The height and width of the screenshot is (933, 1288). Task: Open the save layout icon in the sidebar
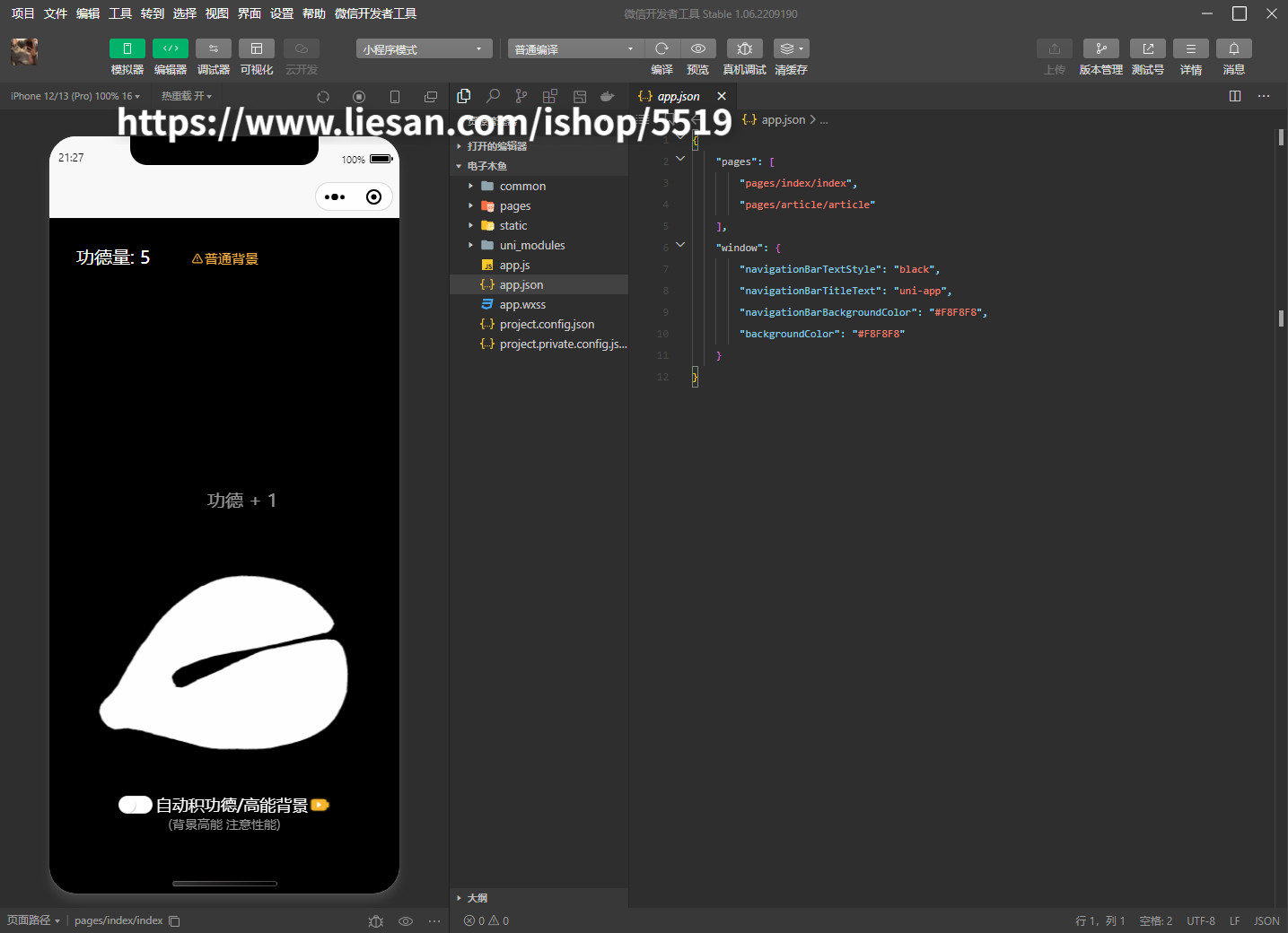(x=580, y=96)
